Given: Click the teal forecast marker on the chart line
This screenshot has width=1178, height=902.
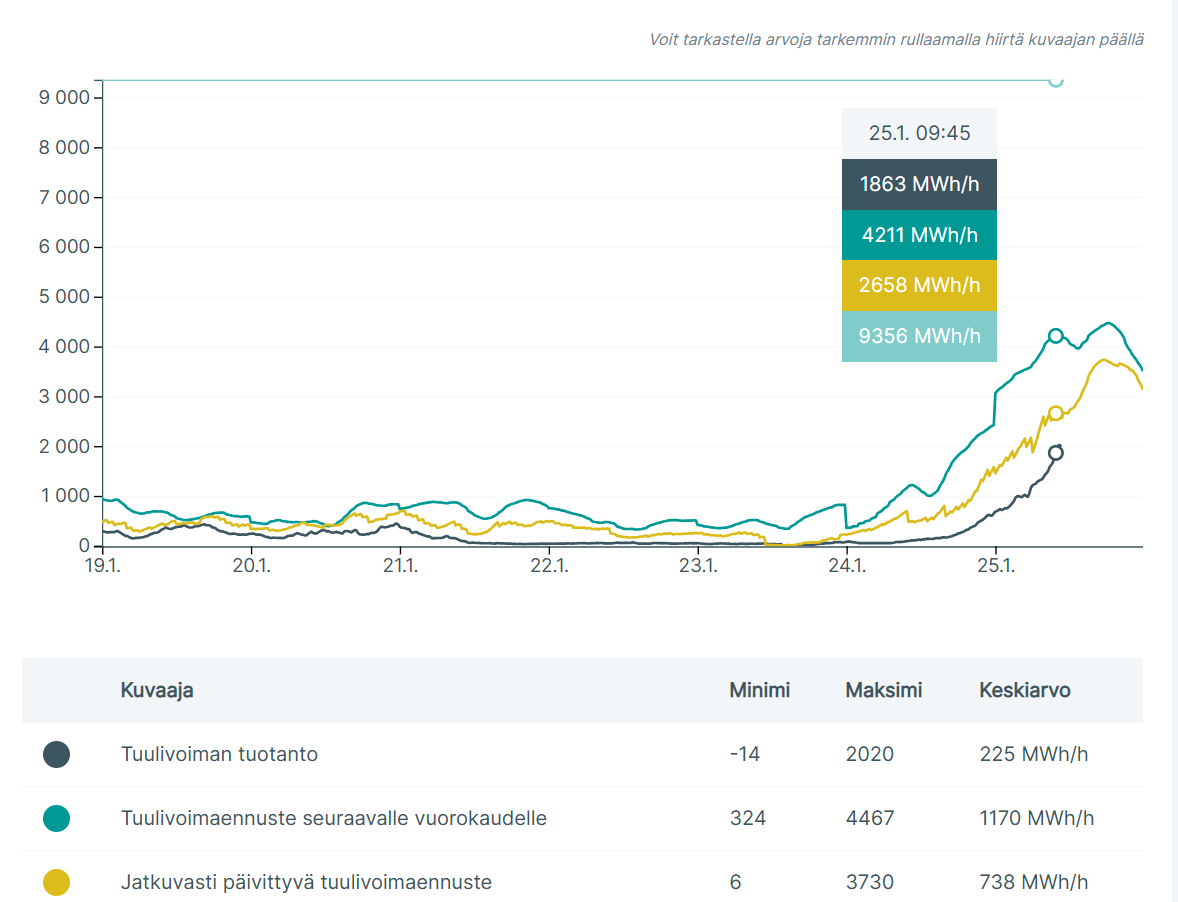Looking at the screenshot, I should [1055, 336].
